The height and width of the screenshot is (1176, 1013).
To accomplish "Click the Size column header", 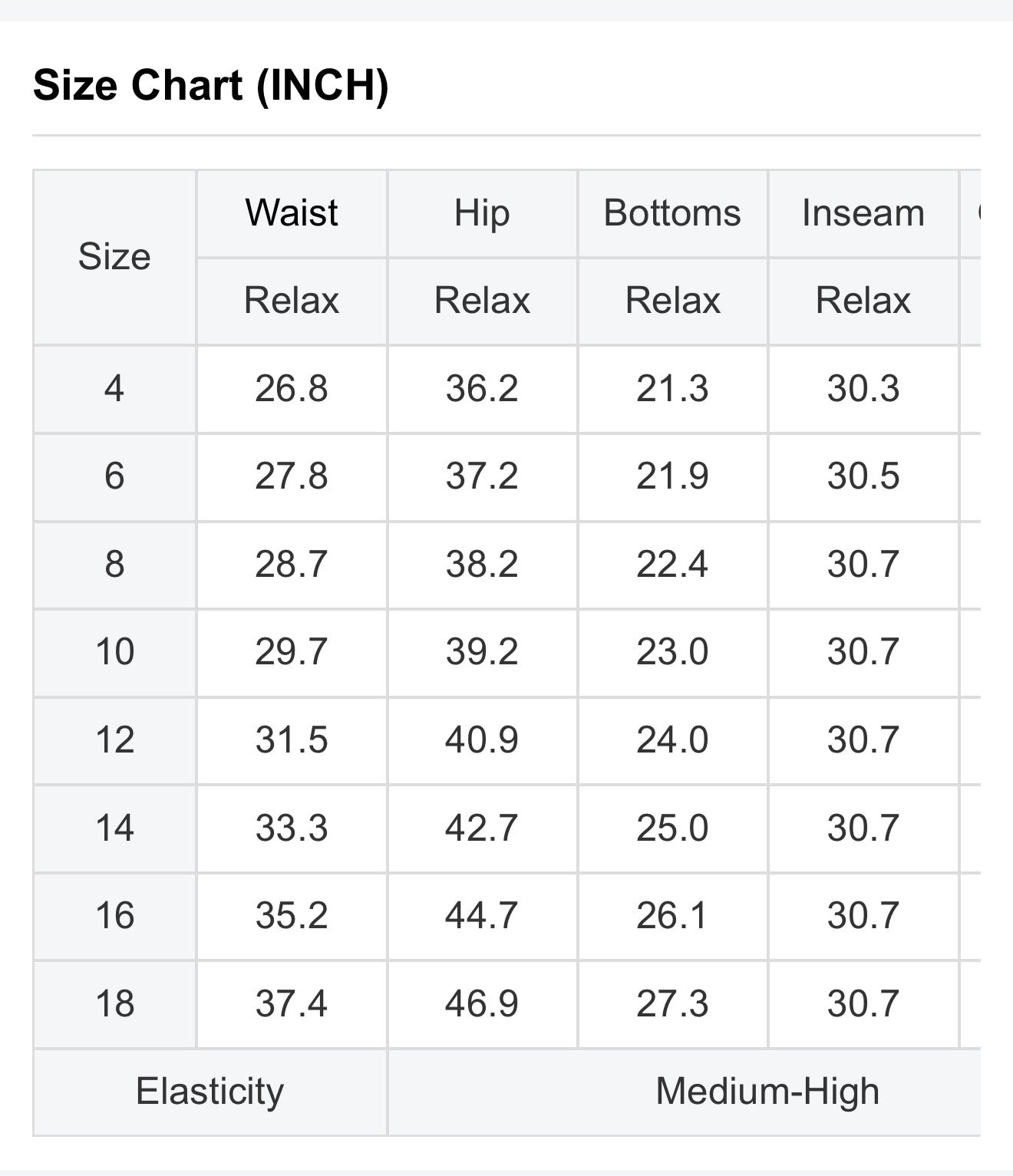I will (x=114, y=257).
